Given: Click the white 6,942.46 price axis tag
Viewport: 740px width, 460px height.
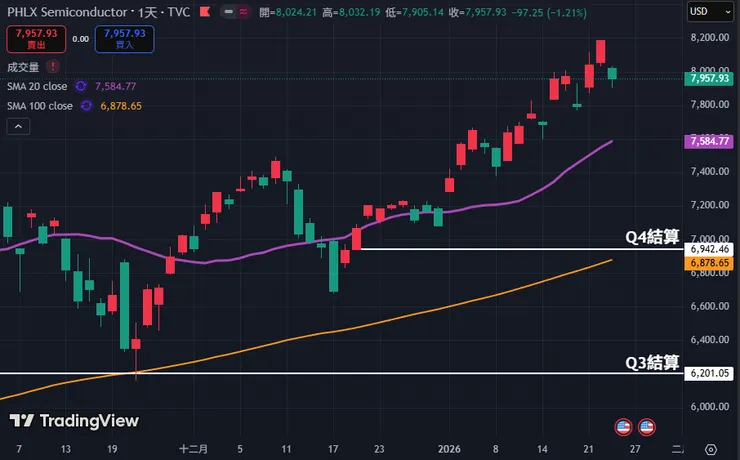Looking at the screenshot, I should pos(709,249).
